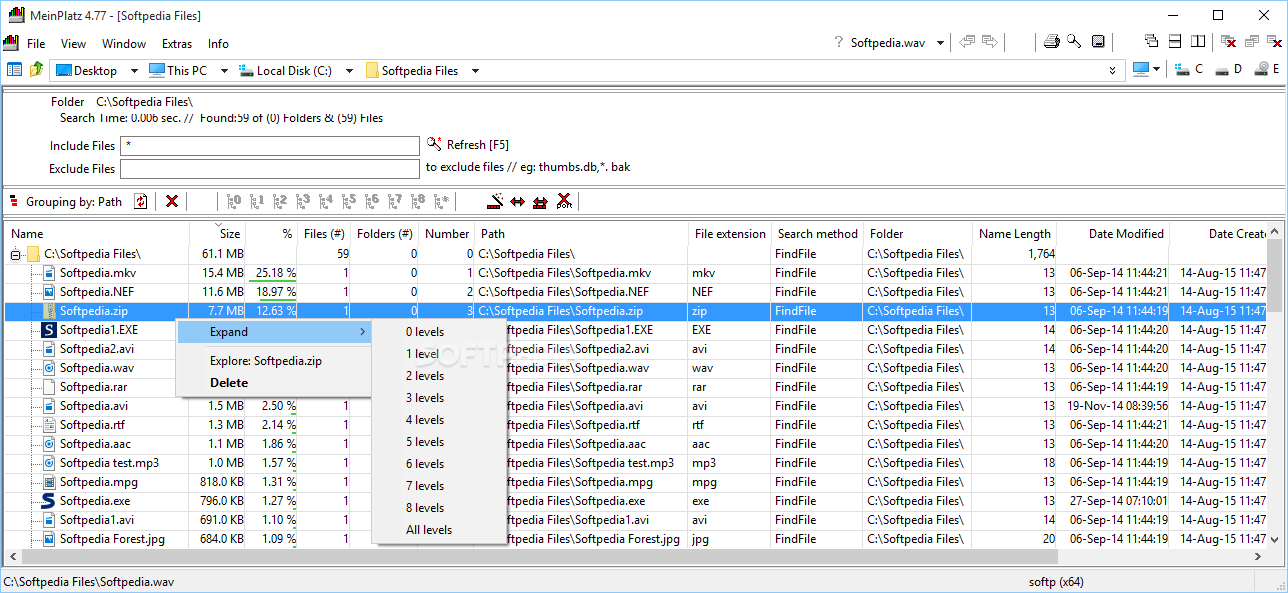Click expand level 0 toolbar icon
Screen dimensions: 1288x593
tap(234, 201)
